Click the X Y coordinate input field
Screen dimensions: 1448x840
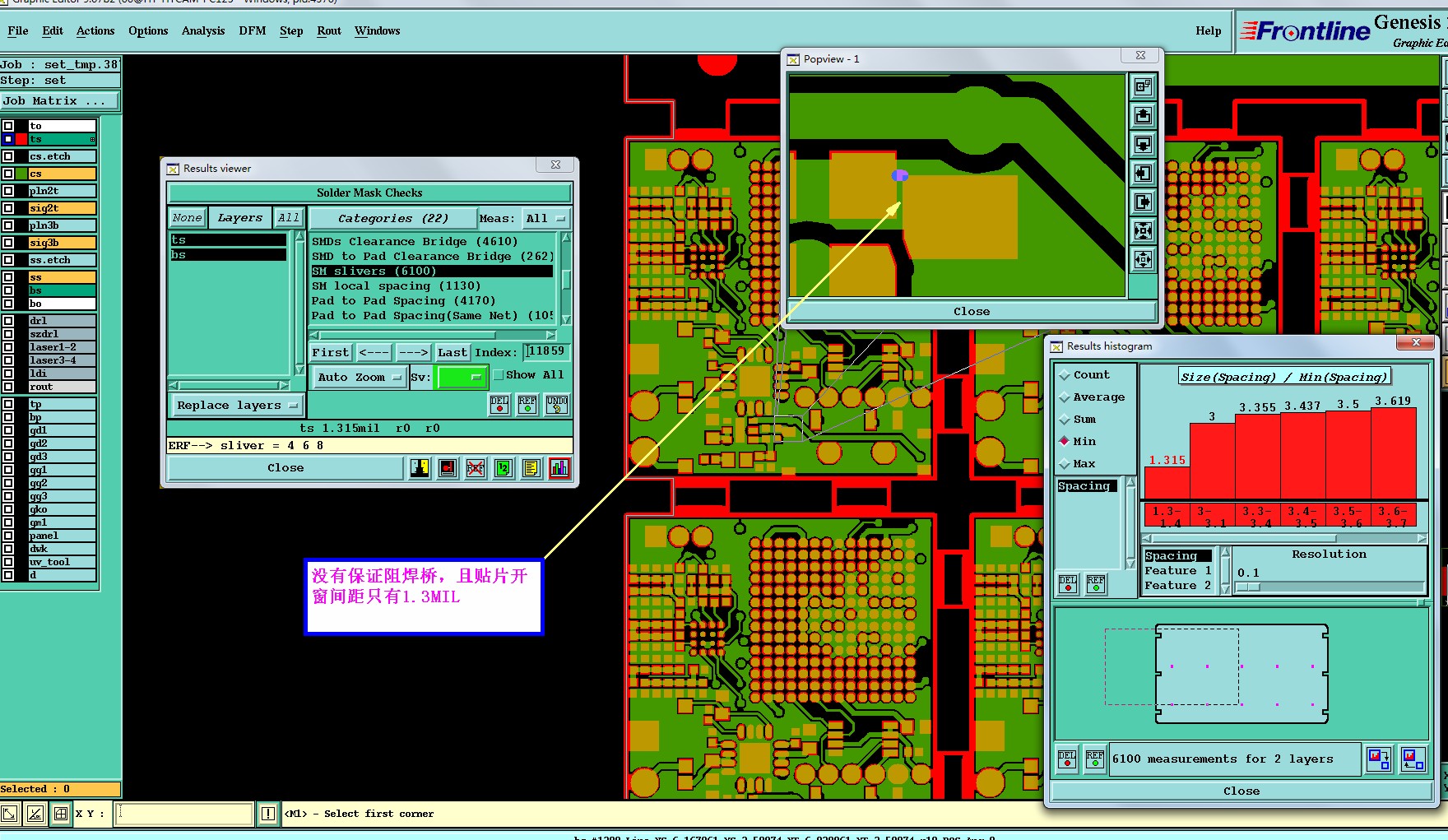click(184, 814)
